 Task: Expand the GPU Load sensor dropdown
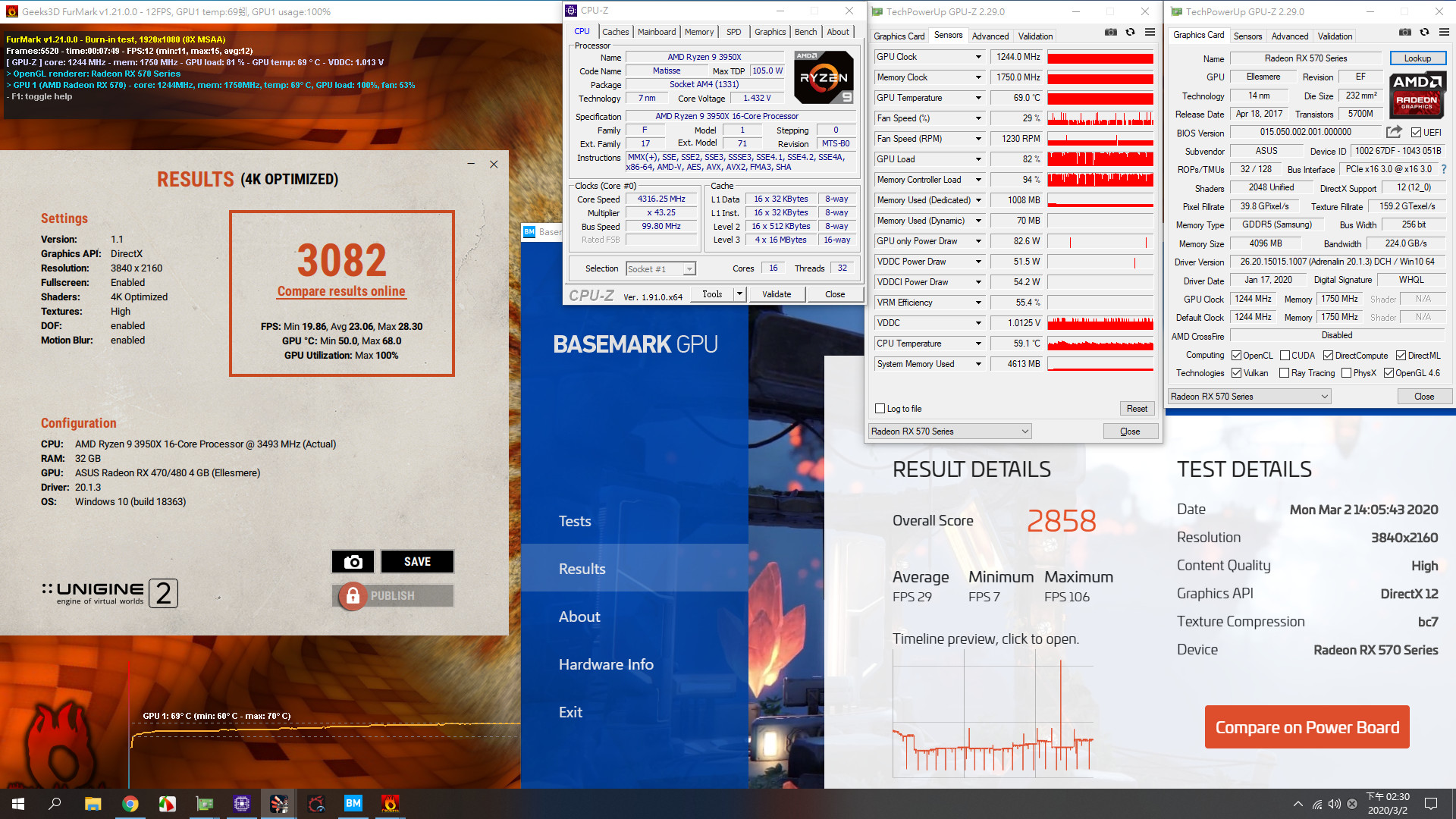point(978,159)
